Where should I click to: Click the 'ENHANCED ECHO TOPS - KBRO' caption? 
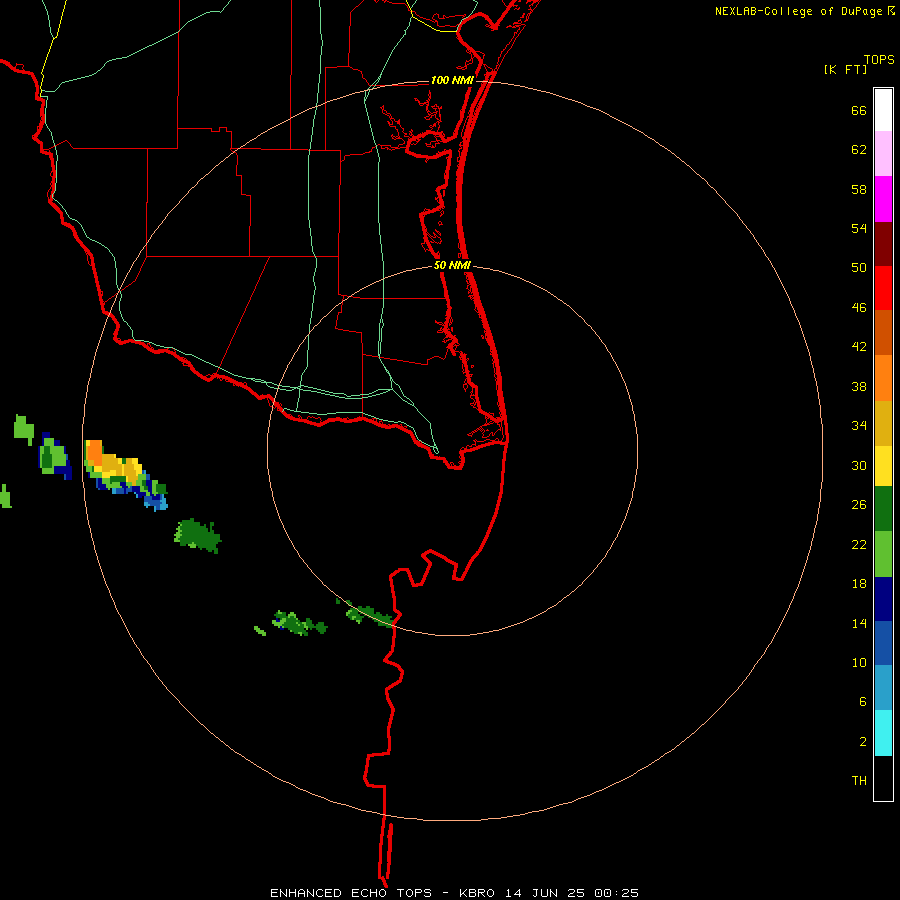(382, 893)
